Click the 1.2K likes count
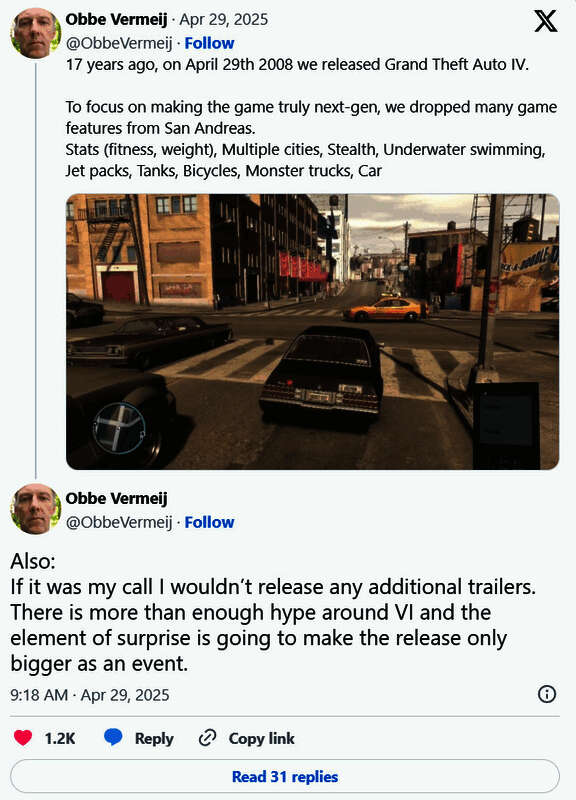Screen dimensions: 576x800 point(60,738)
